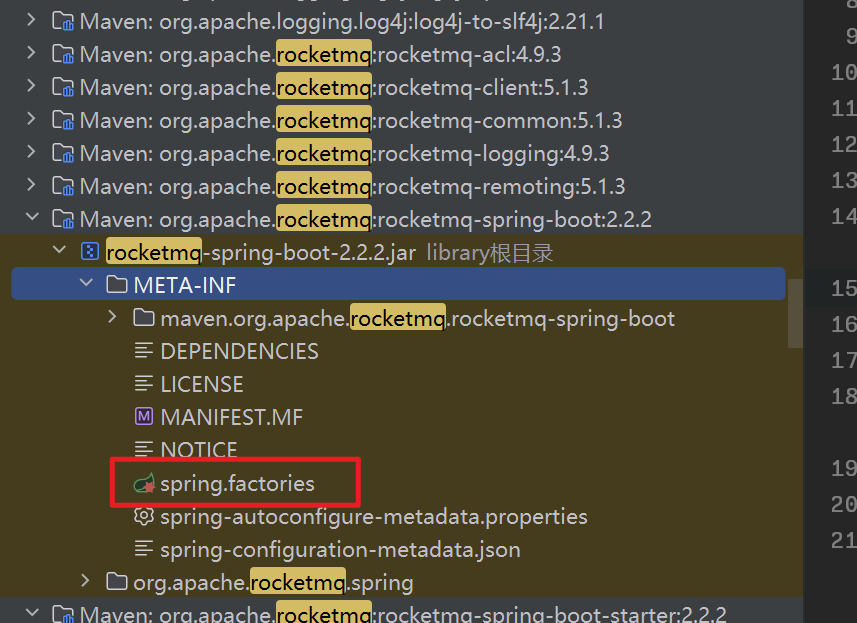The image size is (857, 623).
Task: Select the LICENSE file
Action: coord(200,384)
